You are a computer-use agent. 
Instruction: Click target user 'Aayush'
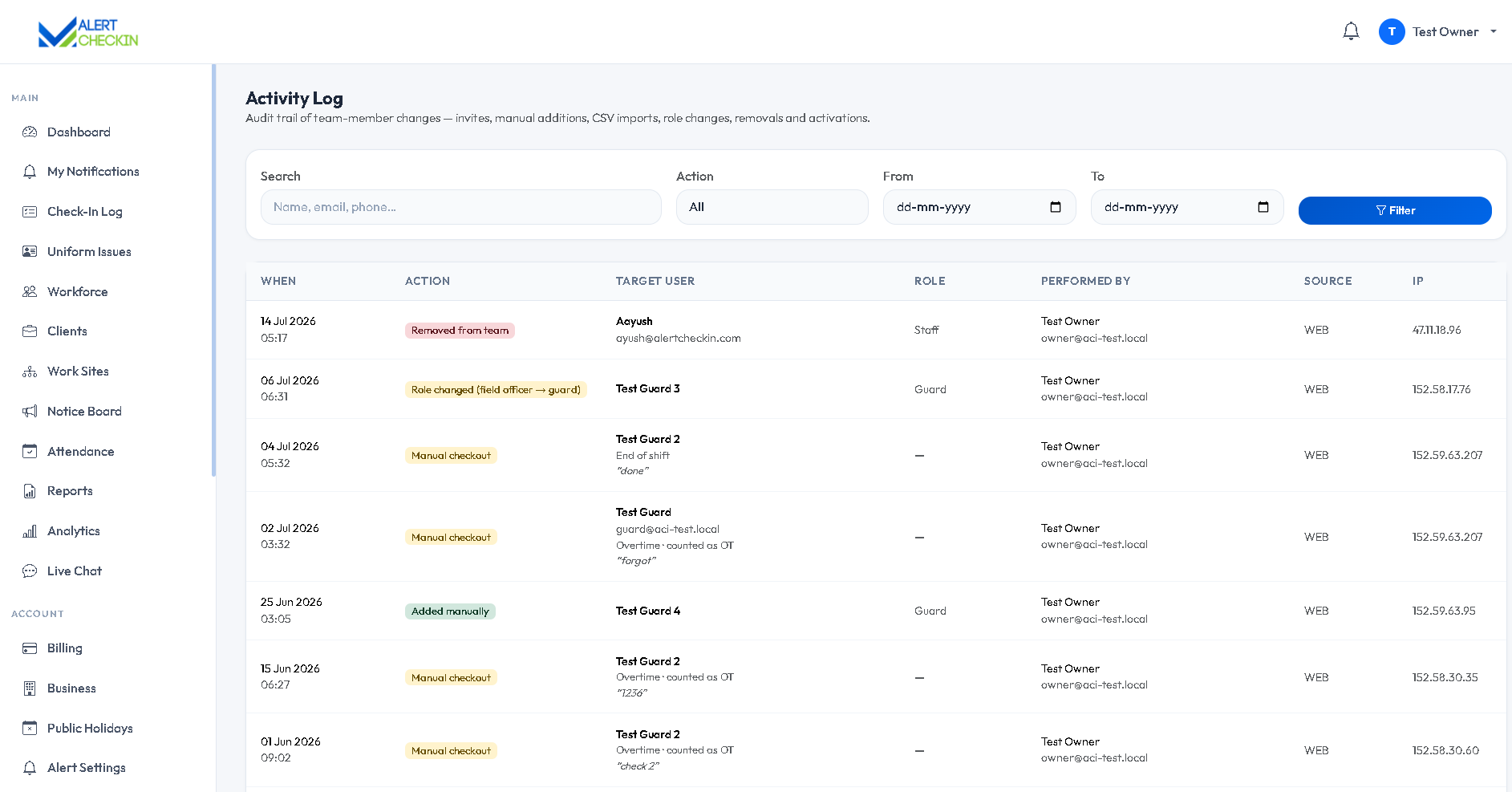634,321
